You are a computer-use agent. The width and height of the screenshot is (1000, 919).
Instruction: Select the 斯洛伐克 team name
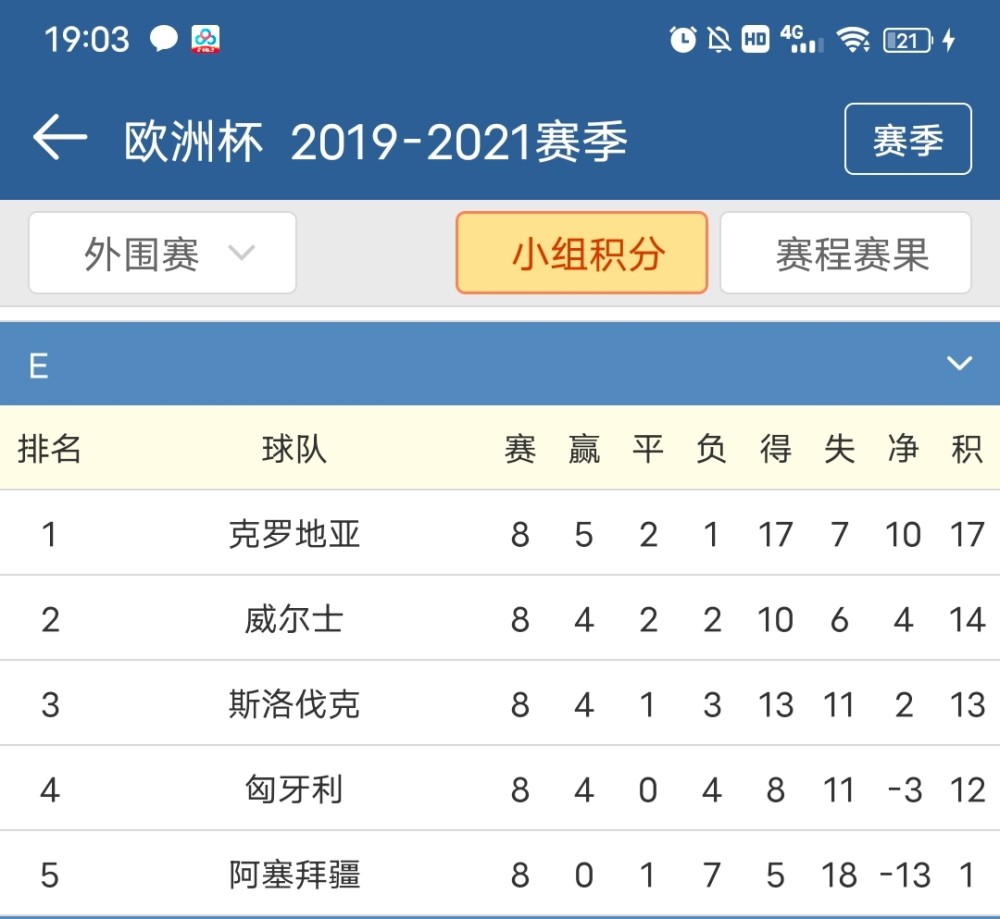(x=294, y=705)
